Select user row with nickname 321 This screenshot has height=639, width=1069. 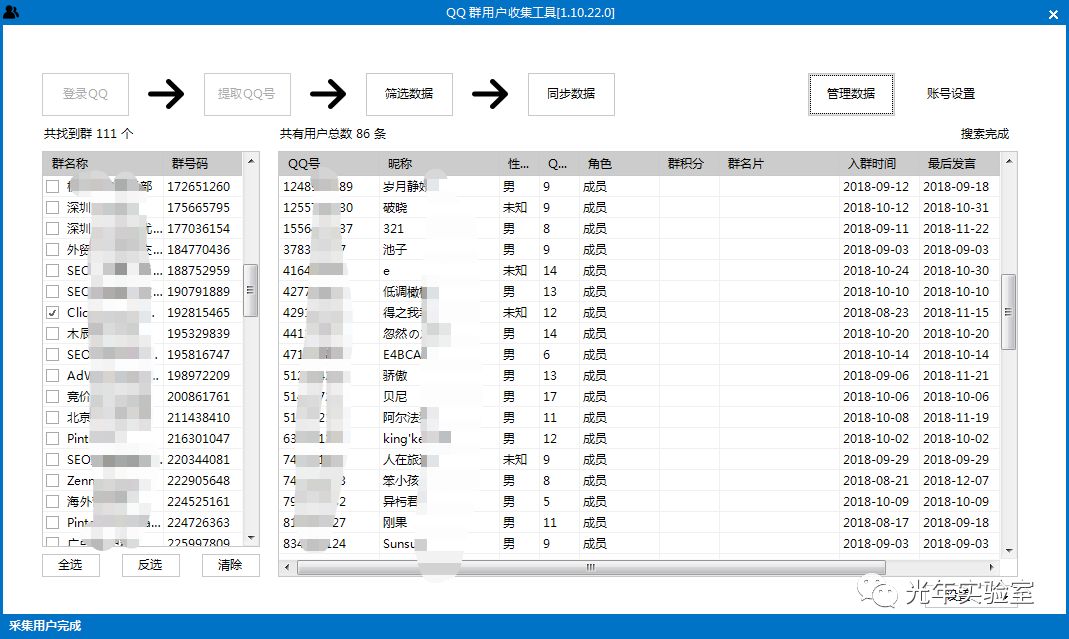coord(639,228)
